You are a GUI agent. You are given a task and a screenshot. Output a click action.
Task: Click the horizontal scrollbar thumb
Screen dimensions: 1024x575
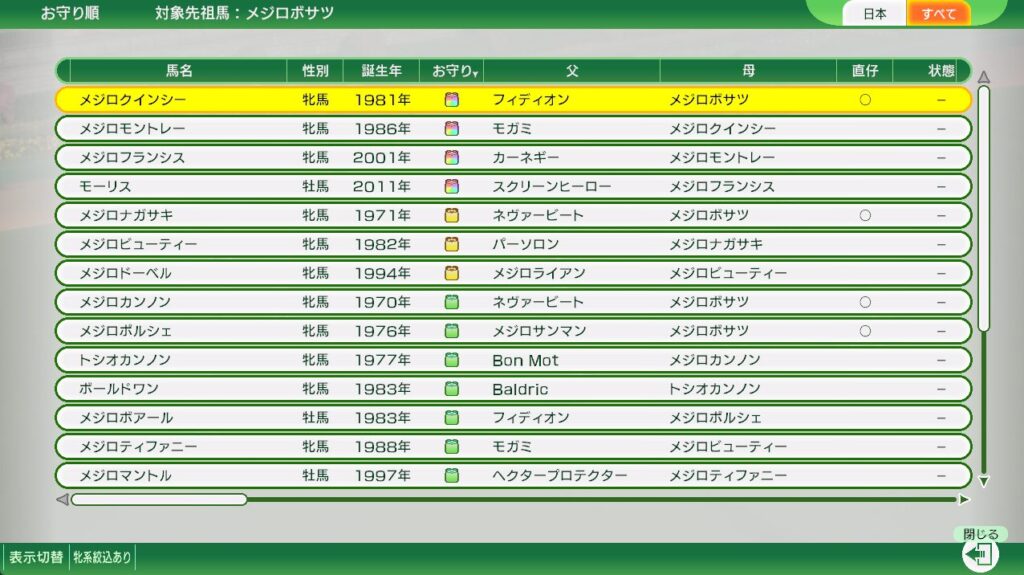tap(158, 499)
